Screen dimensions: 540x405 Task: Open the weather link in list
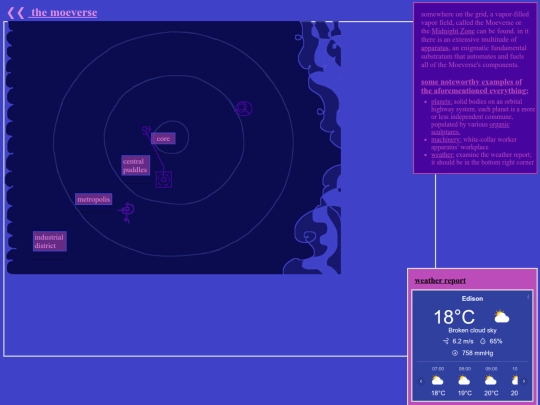[442, 155]
